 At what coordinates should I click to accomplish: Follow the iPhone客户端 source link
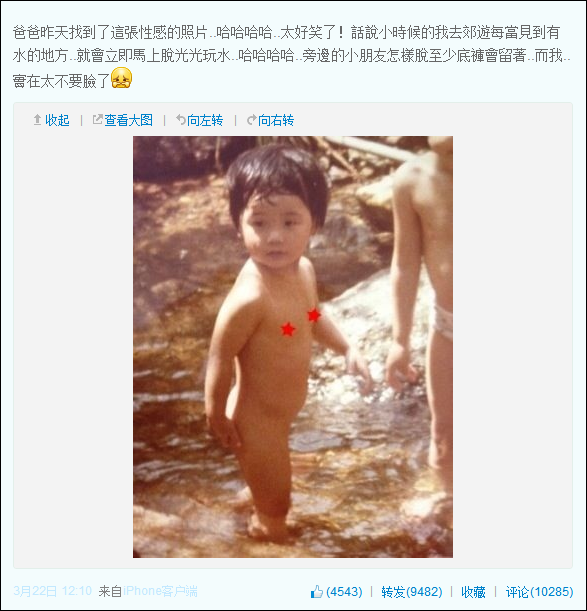coord(160,591)
